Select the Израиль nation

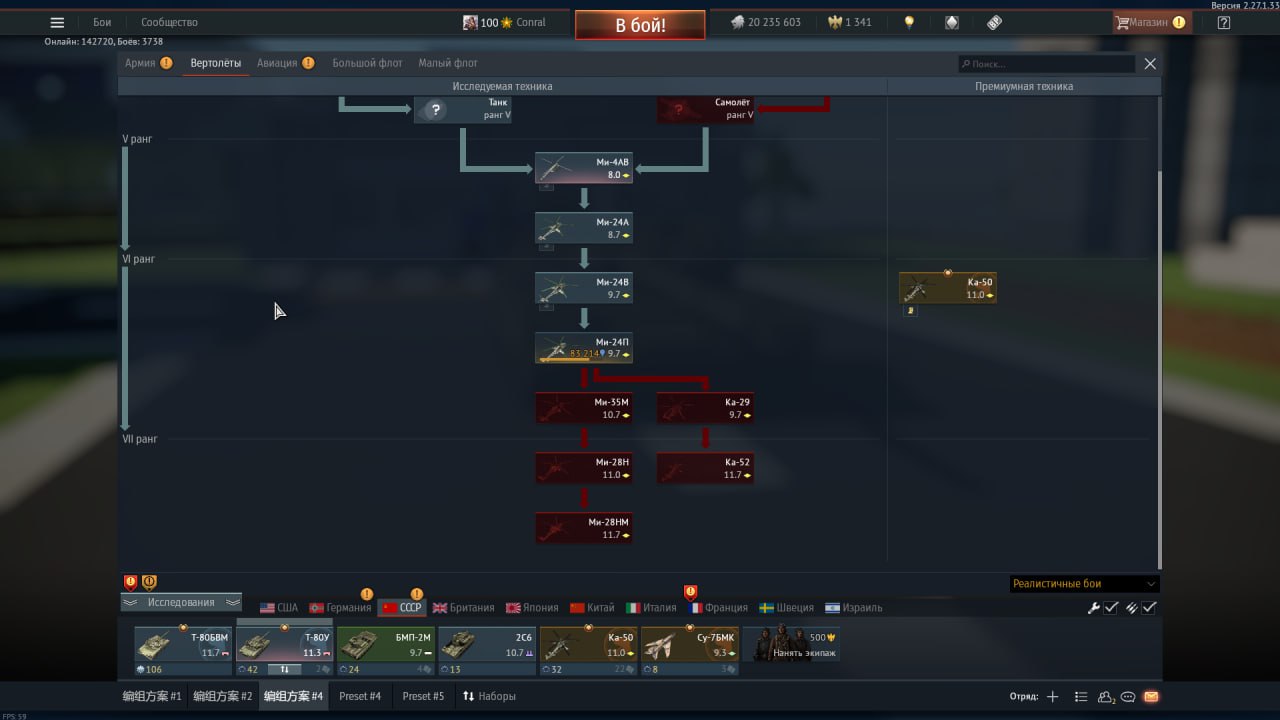pyautogui.click(x=853, y=607)
